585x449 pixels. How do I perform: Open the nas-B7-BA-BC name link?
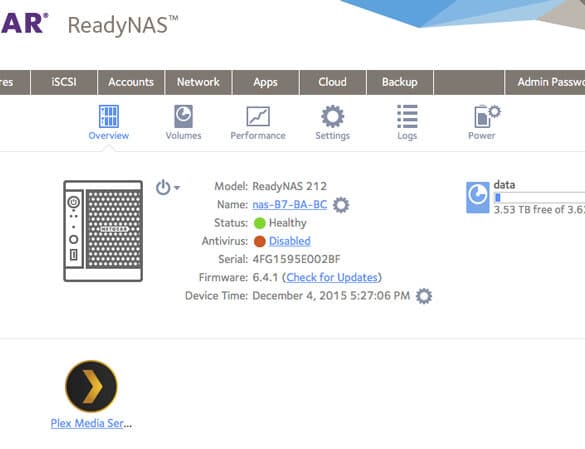(x=290, y=205)
